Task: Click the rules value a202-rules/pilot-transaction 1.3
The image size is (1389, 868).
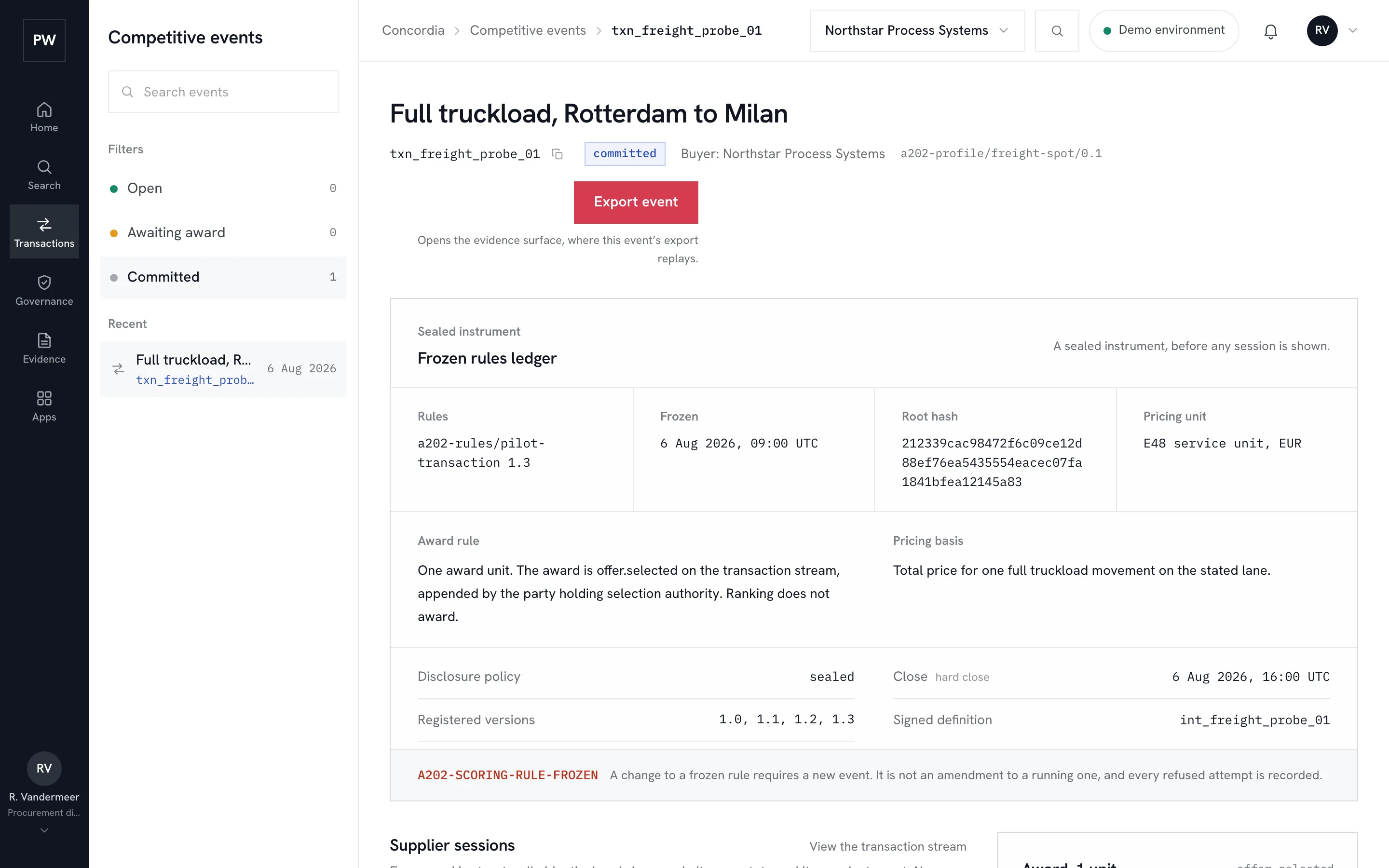Action: pyautogui.click(x=481, y=453)
